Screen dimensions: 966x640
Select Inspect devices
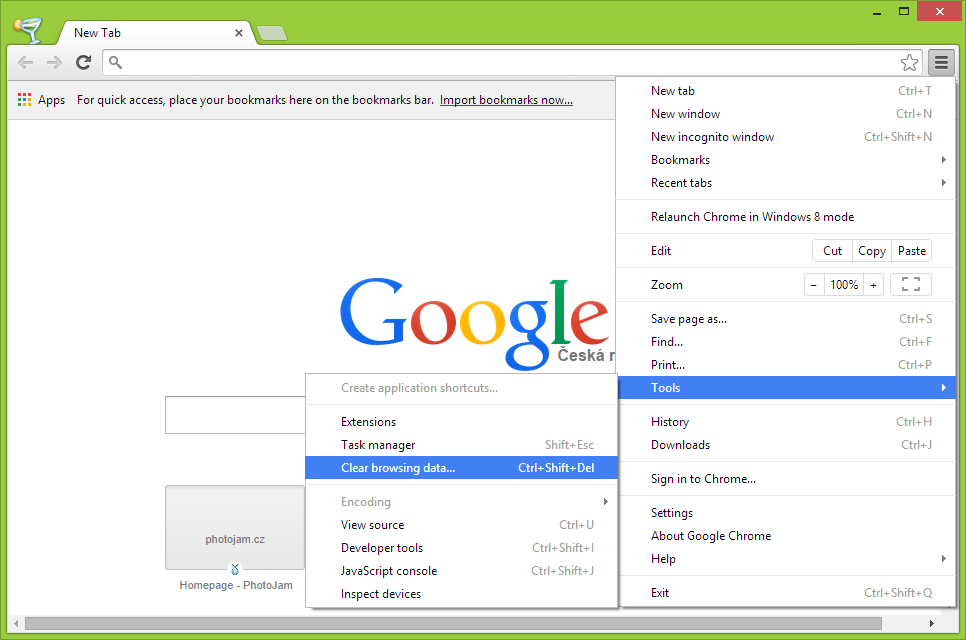click(x=461, y=594)
